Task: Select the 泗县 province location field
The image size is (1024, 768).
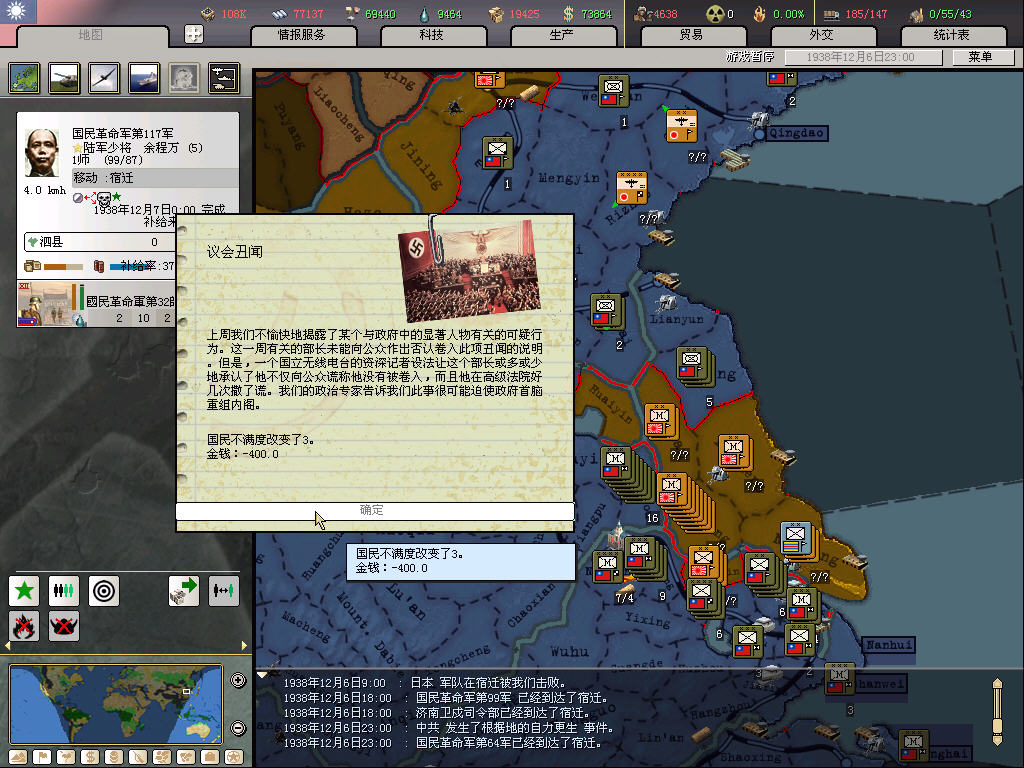Action: pyautogui.click(x=99, y=242)
